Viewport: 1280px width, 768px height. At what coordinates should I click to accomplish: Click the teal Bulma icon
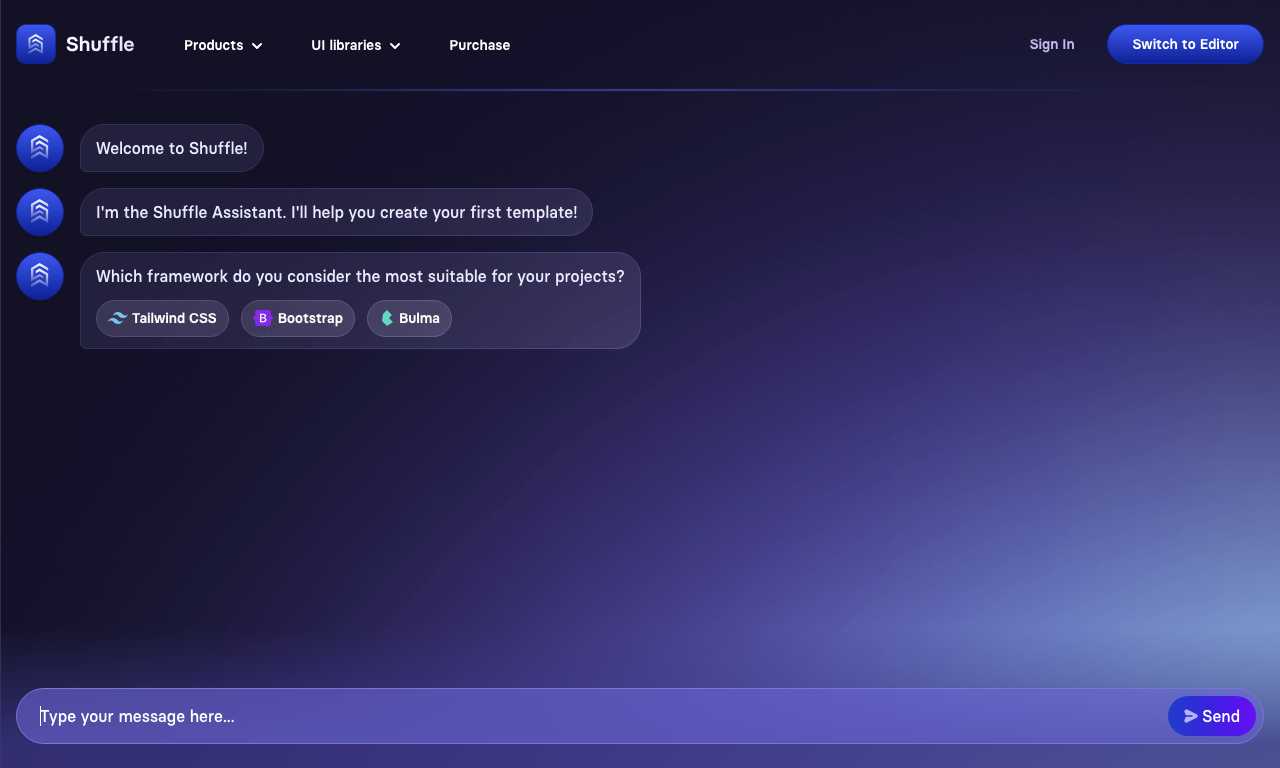387,318
